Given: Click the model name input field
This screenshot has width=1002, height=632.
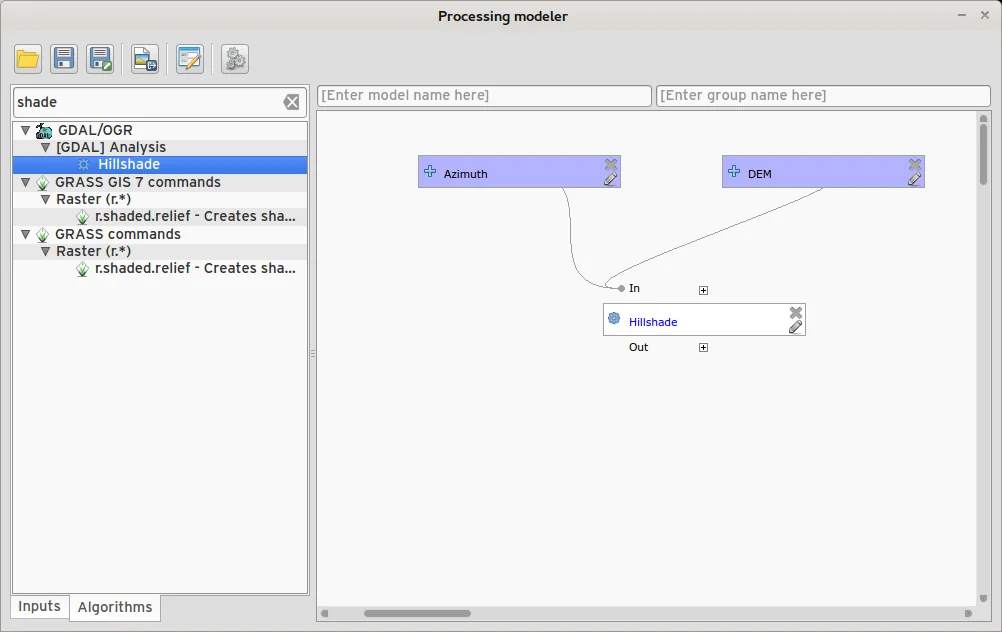Looking at the screenshot, I should click(x=484, y=95).
